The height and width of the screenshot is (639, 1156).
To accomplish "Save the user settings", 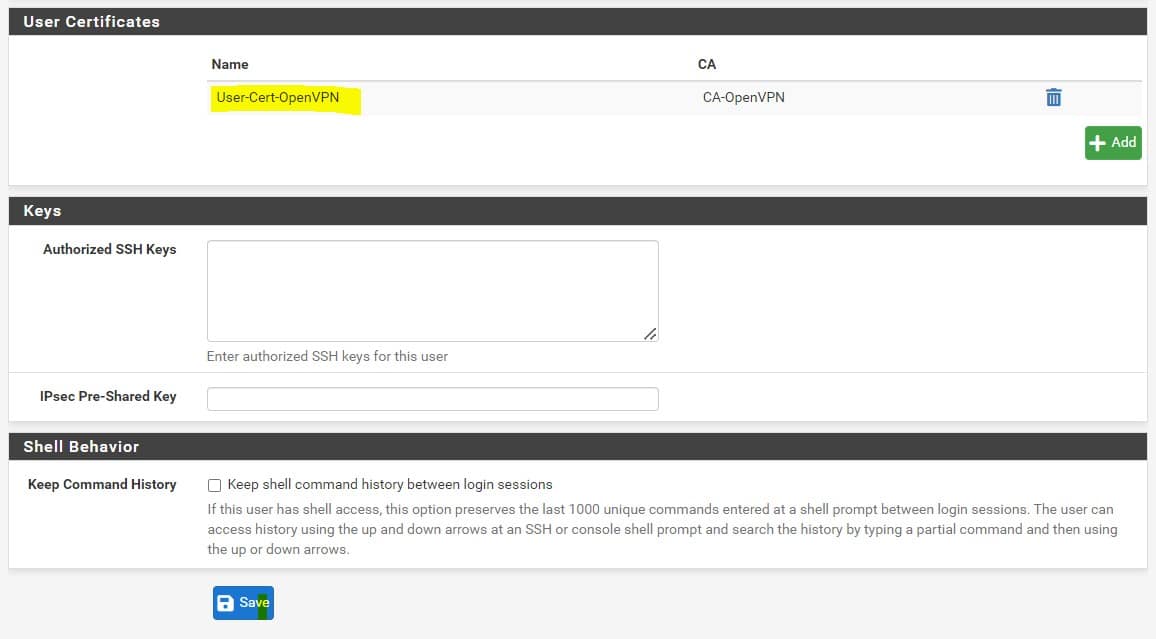I will pyautogui.click(x=243, y=603).
